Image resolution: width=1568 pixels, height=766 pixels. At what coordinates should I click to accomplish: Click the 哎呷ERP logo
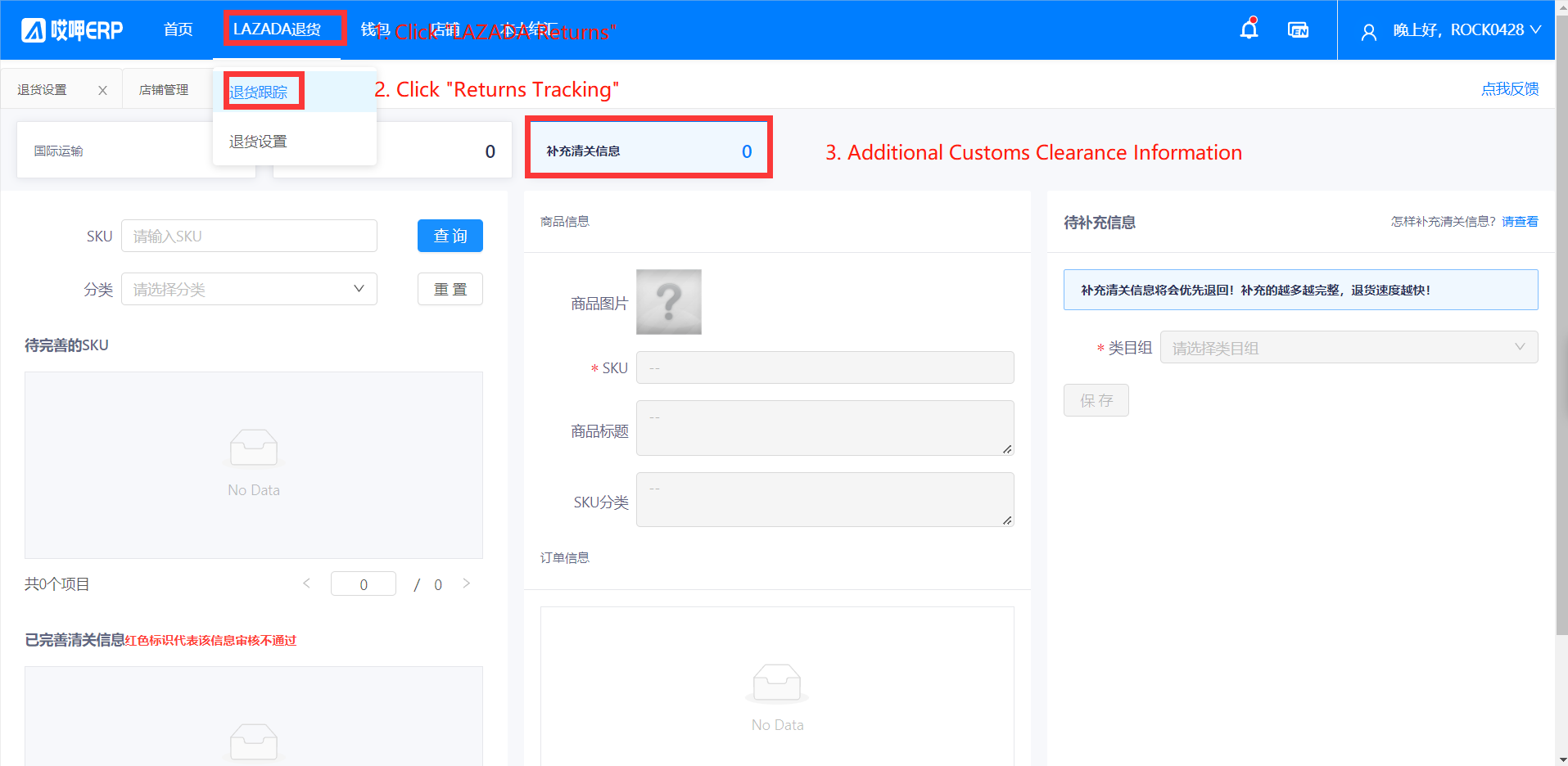click(72, 30)
